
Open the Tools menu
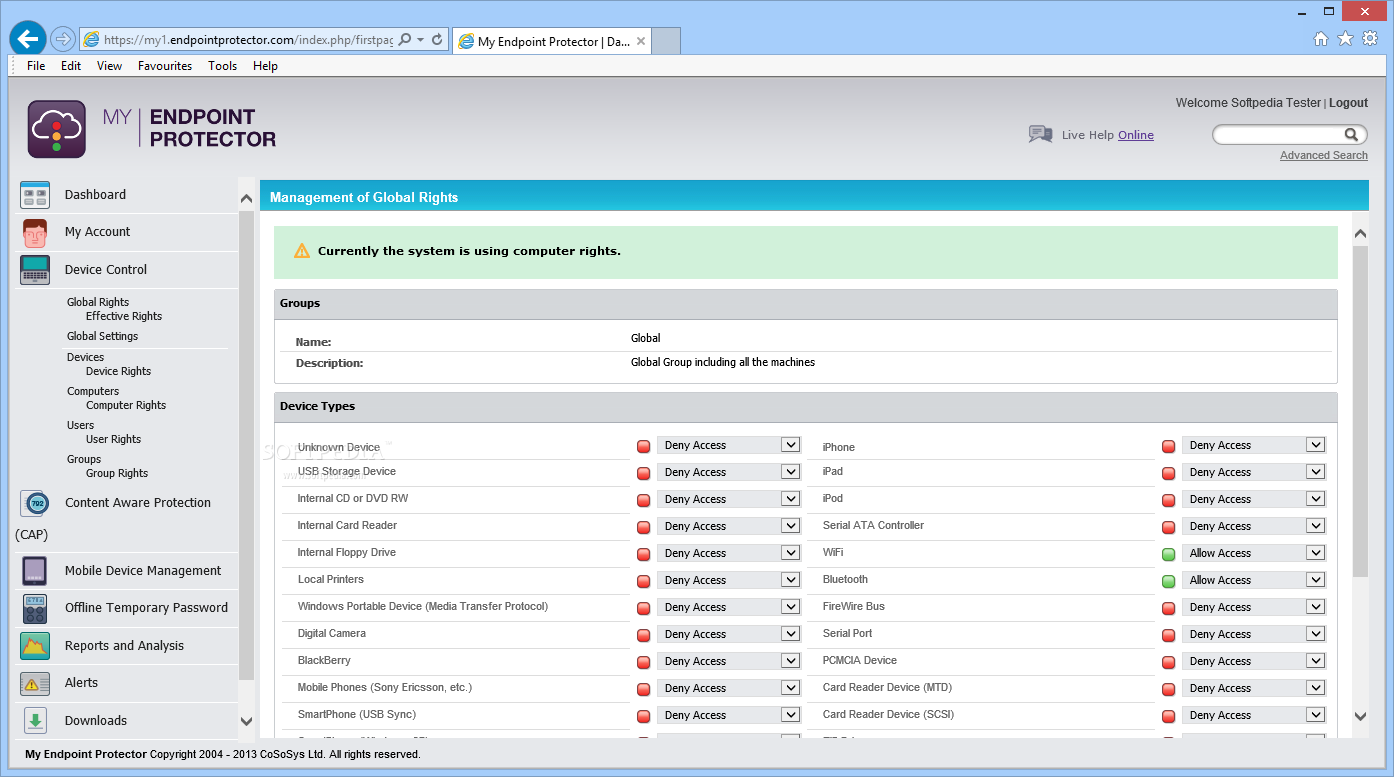(223, 66)
